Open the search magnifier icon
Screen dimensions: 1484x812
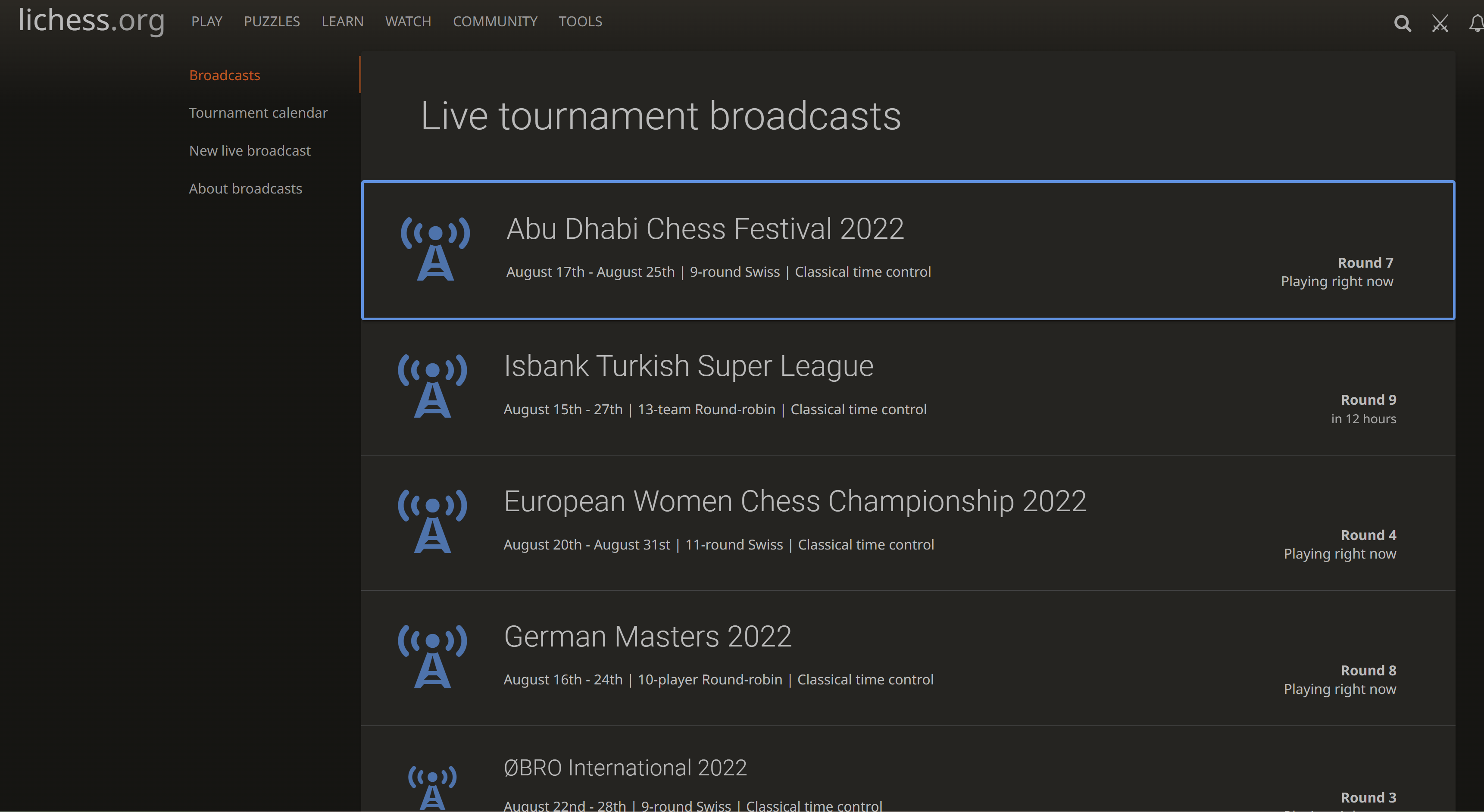point(1402,23)
